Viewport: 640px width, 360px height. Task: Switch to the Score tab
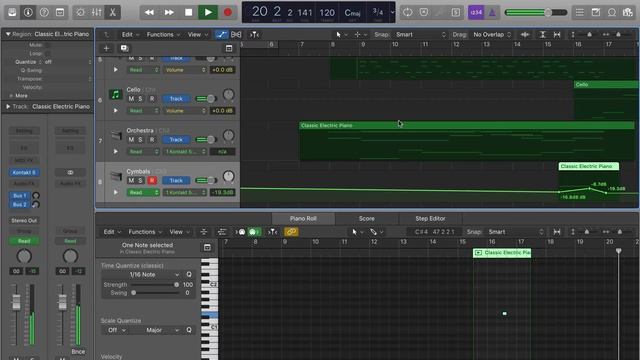tap(367, 219)
